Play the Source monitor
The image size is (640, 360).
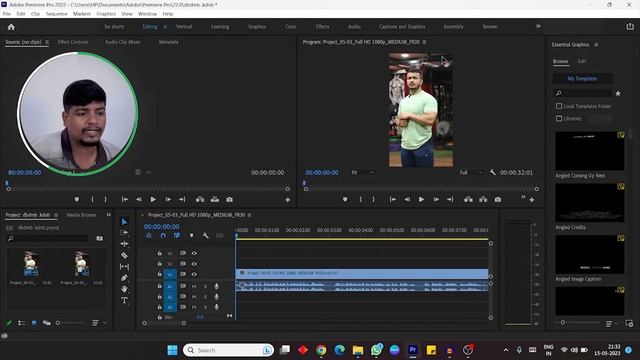click(153, 200)
